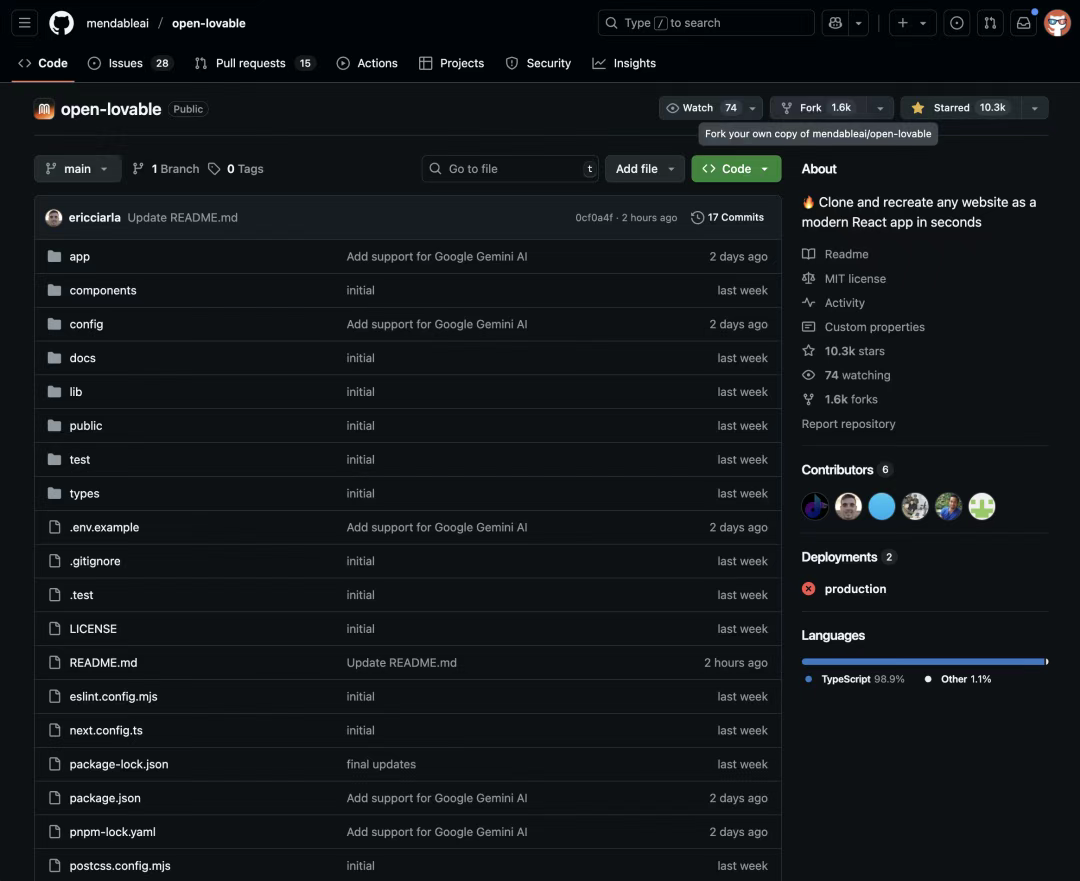View the 10.3k stars link
1080x881 pixels.
(x=843, y=351)
